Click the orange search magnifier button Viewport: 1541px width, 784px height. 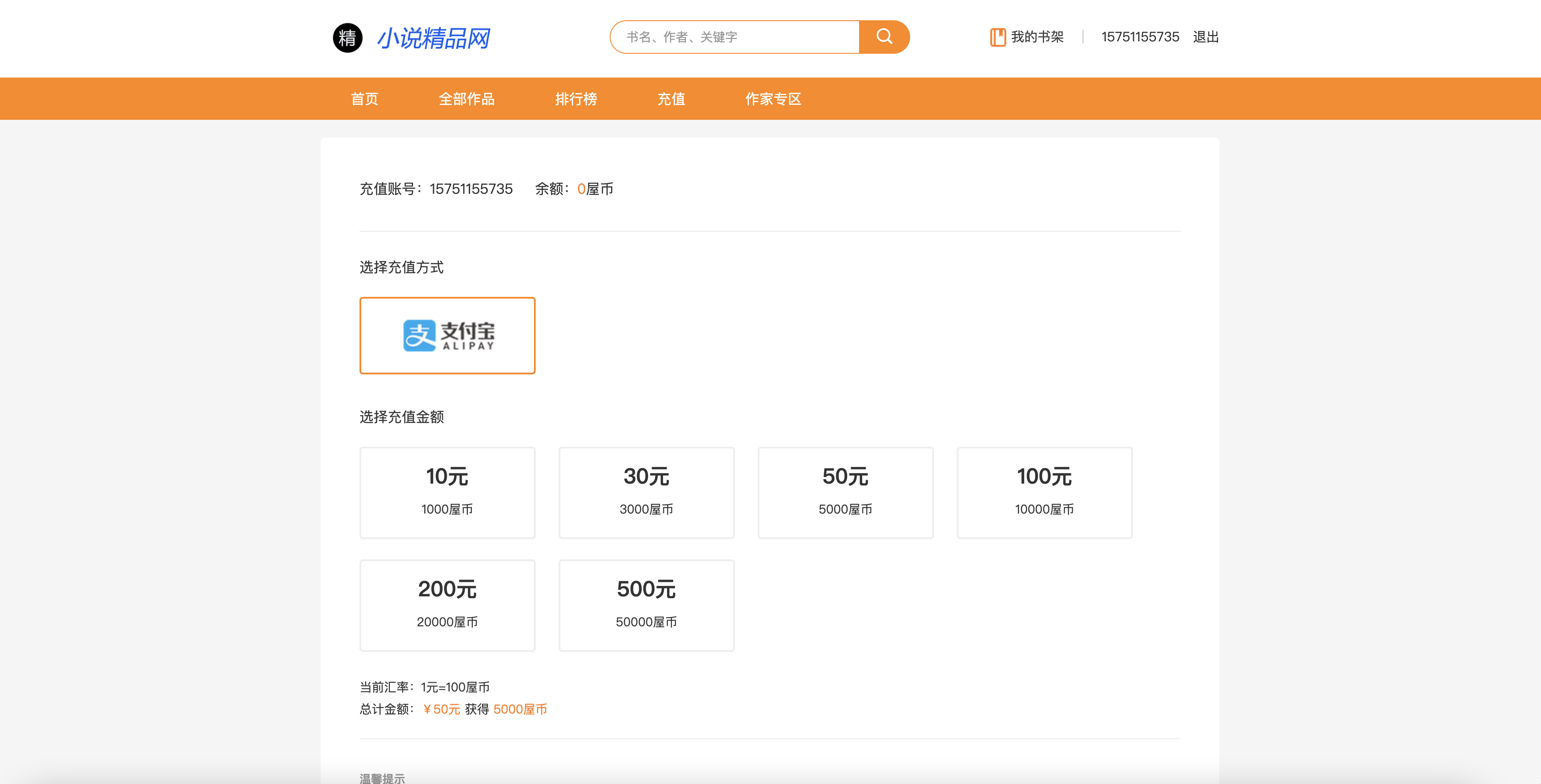click(884, 37)
